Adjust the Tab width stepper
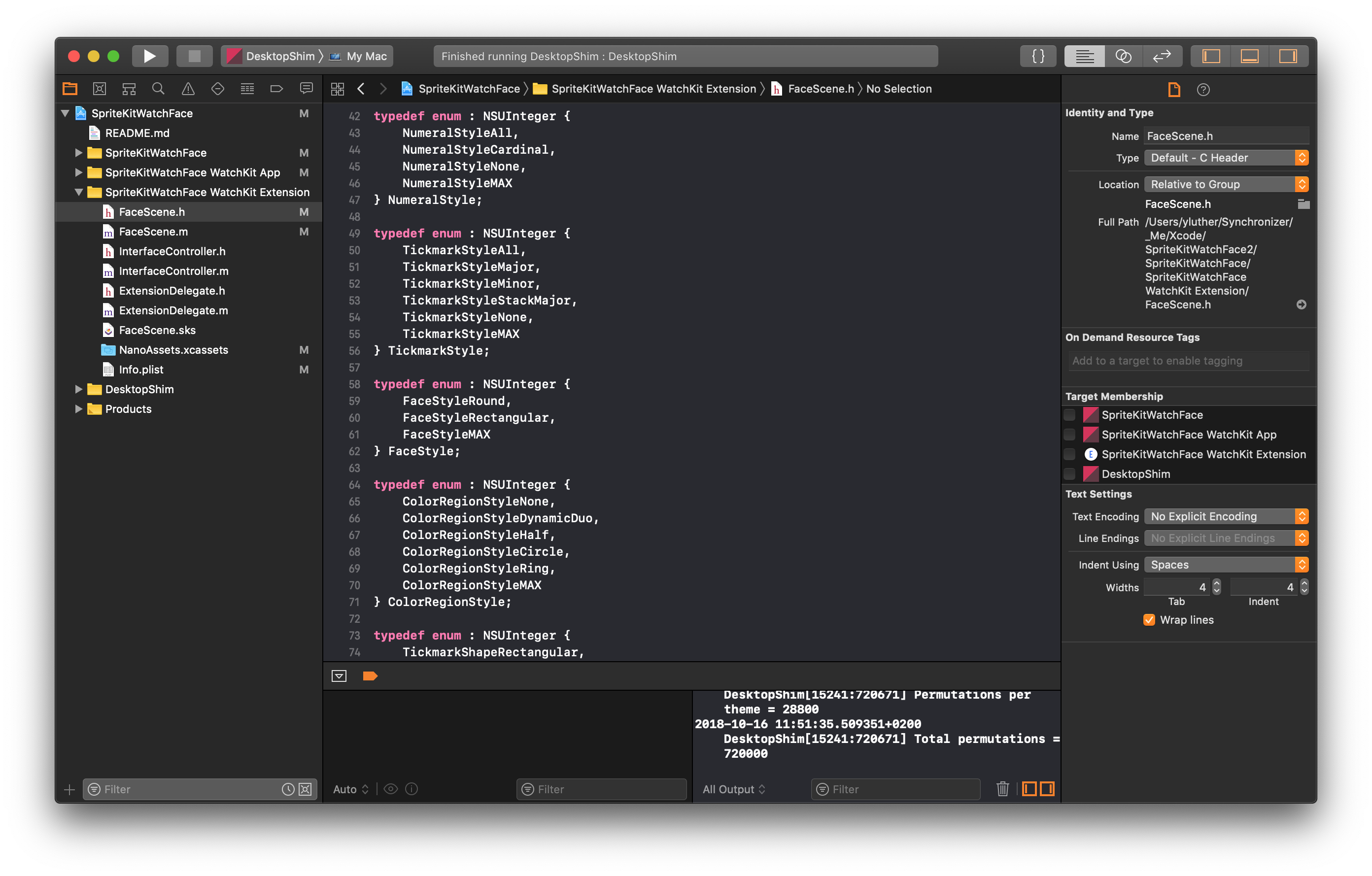The image size is (1372, 876). (x=1216, y=587)
